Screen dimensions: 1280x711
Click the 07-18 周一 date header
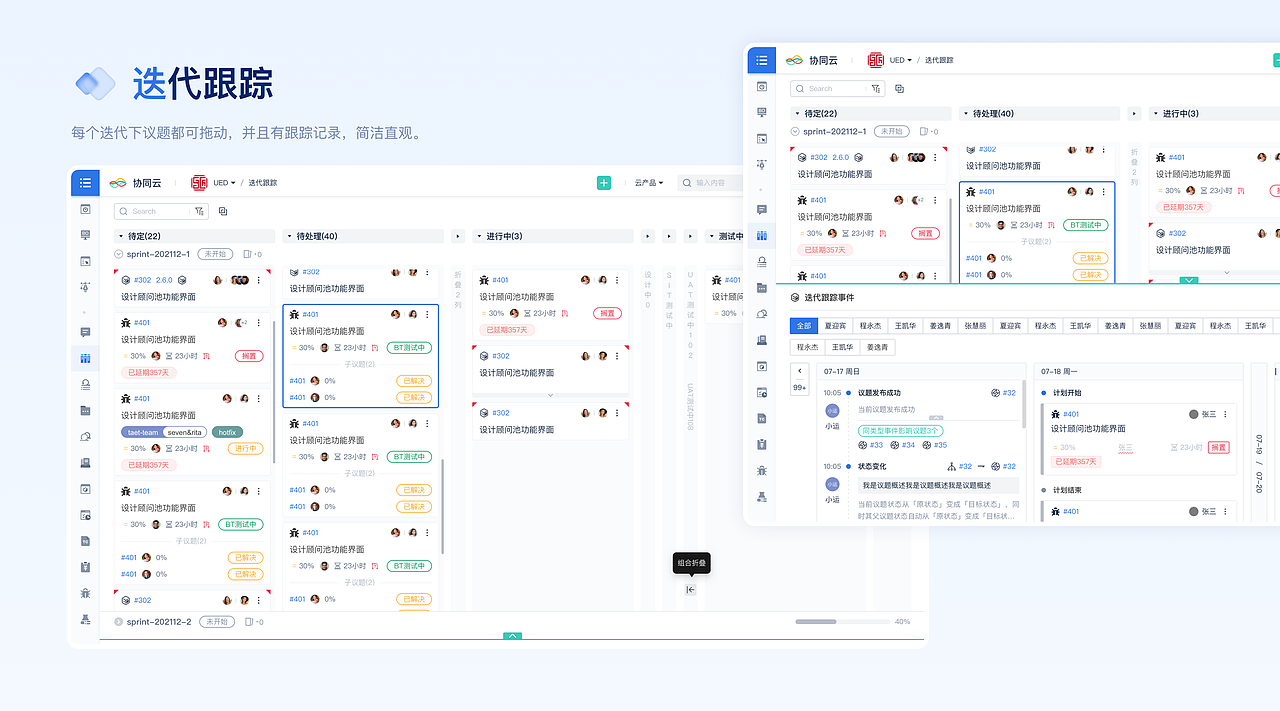(x=1059, y=371)
